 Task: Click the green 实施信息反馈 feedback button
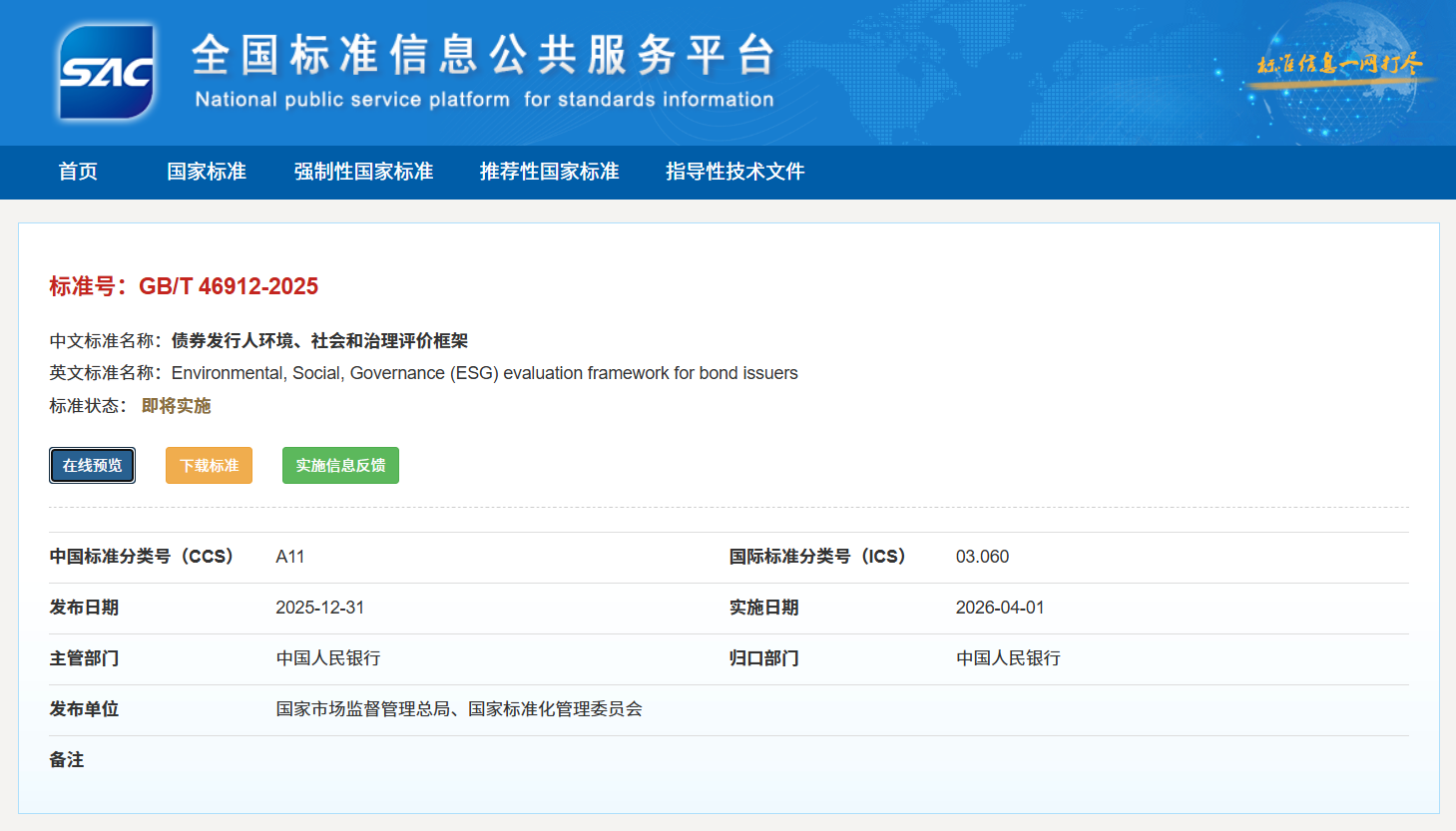click(340, 465)
